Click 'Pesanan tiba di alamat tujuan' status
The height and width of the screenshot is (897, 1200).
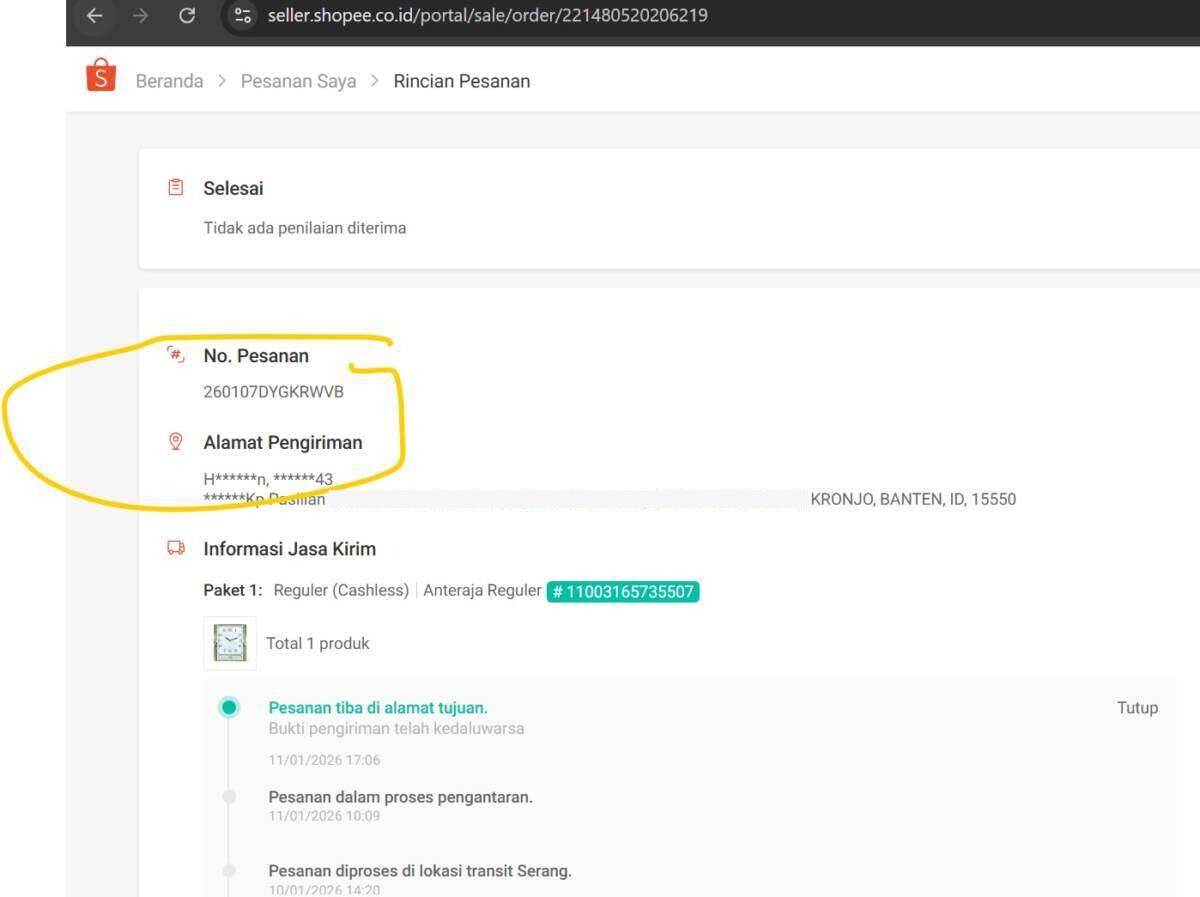click(x=378, y=708)
